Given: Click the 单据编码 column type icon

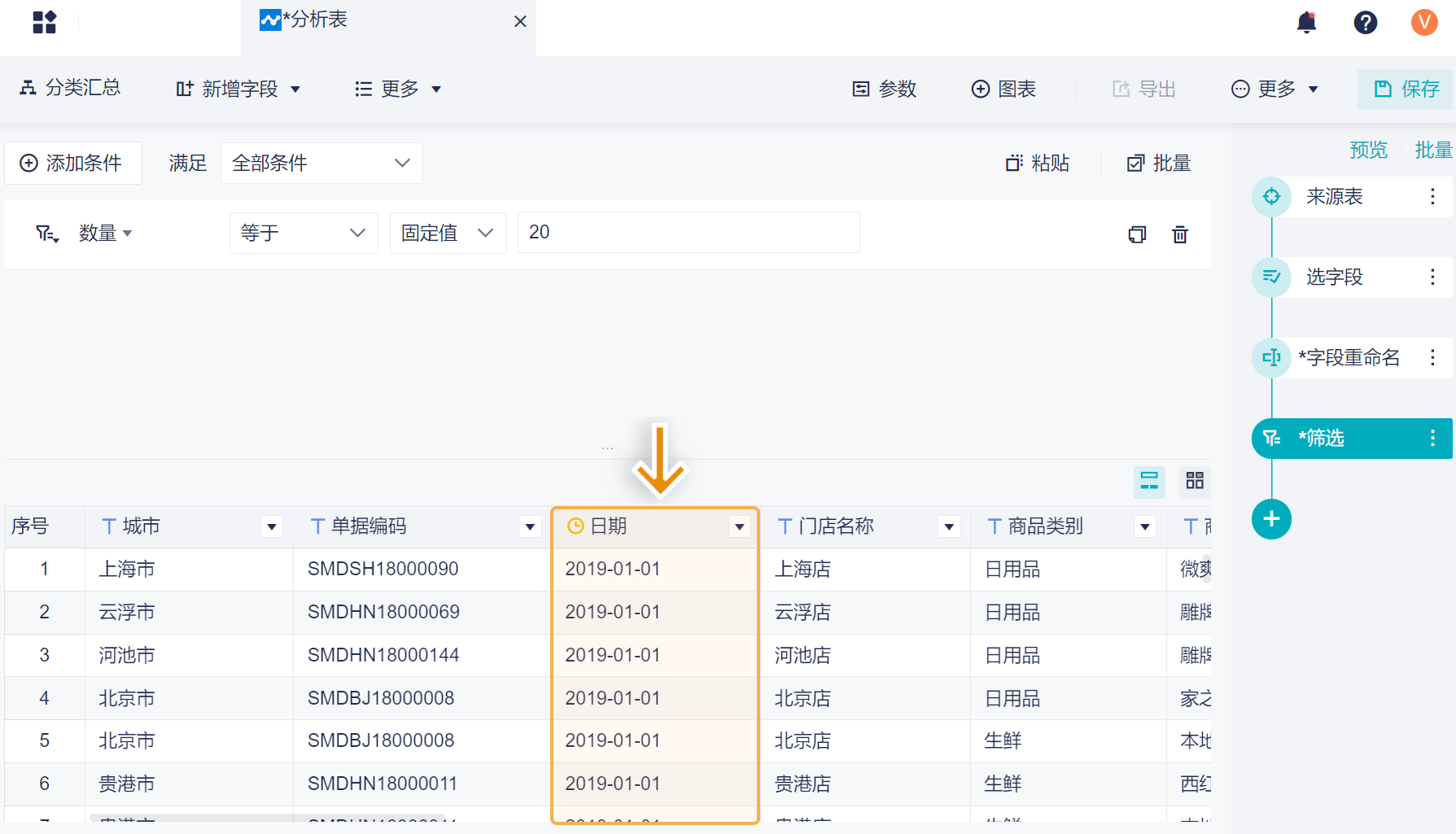Looking at the screenshot, I should (x=318, y=526).
